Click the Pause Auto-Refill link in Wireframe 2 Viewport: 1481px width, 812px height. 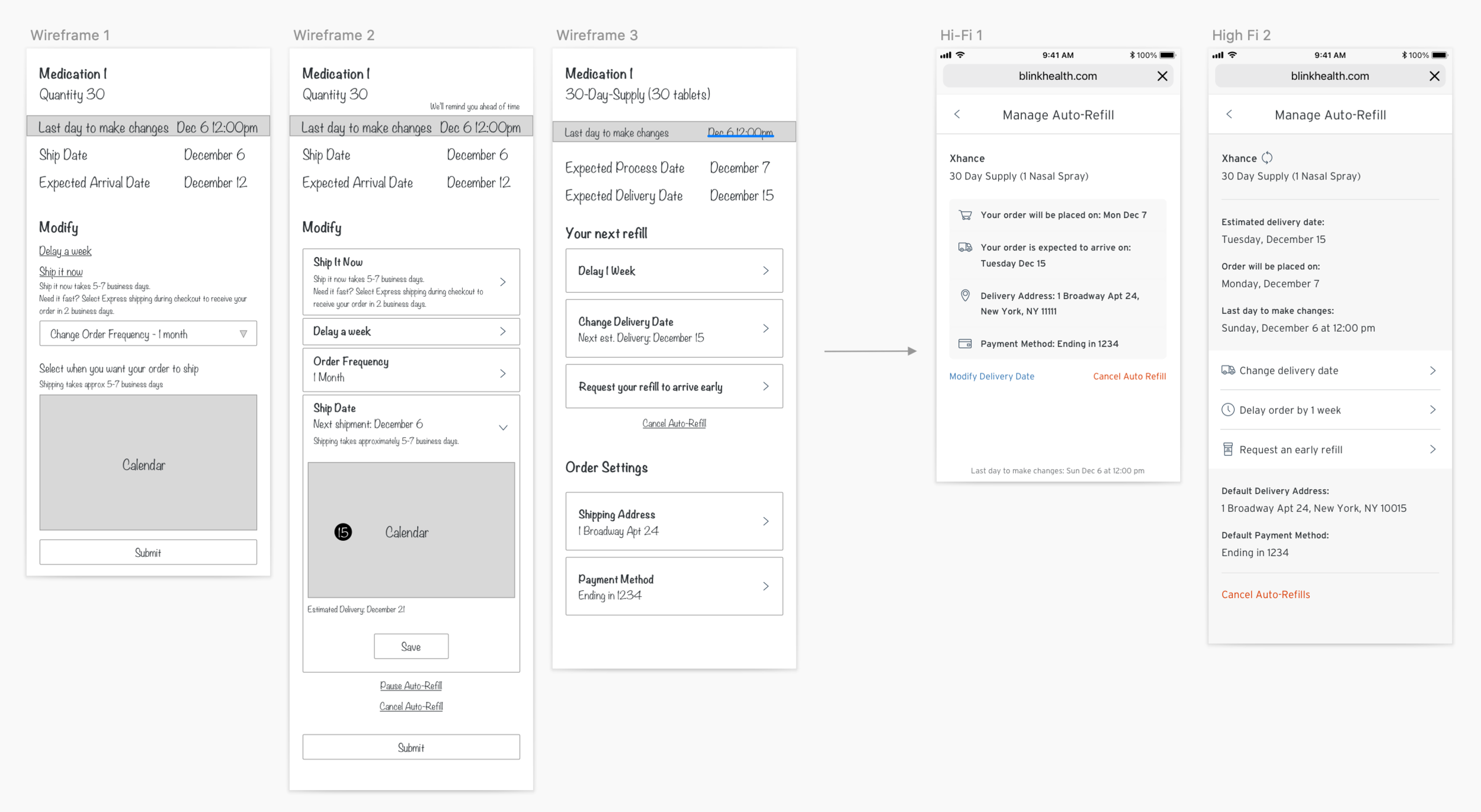pos(411,685)
